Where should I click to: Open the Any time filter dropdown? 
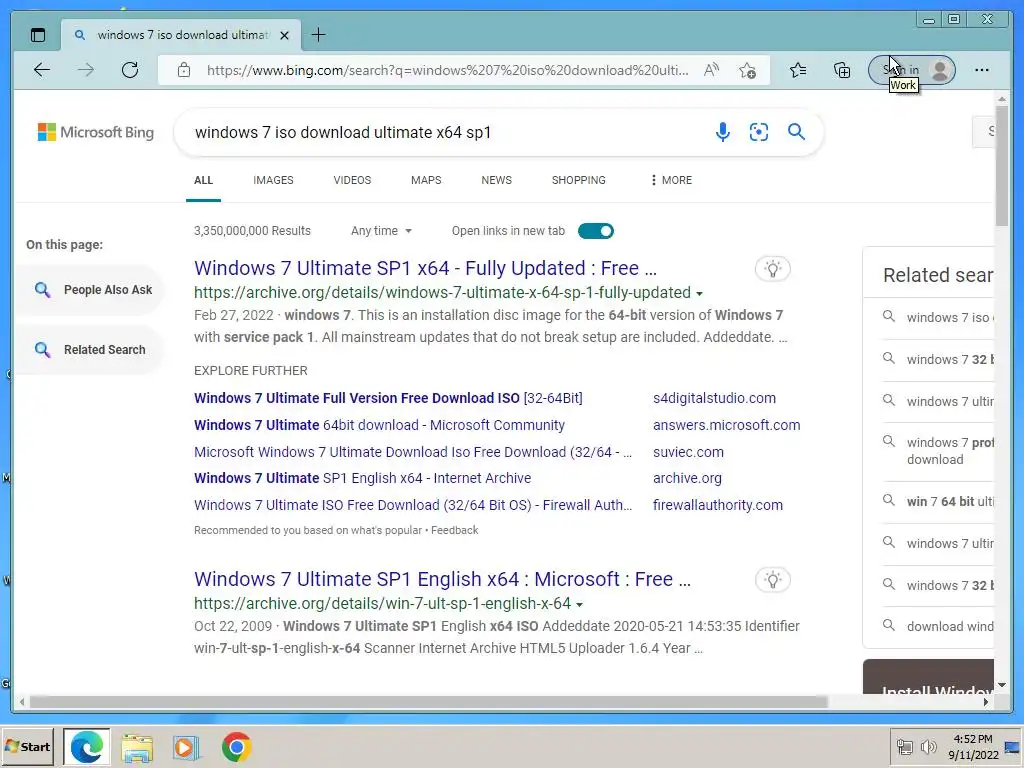coord(381,231)
